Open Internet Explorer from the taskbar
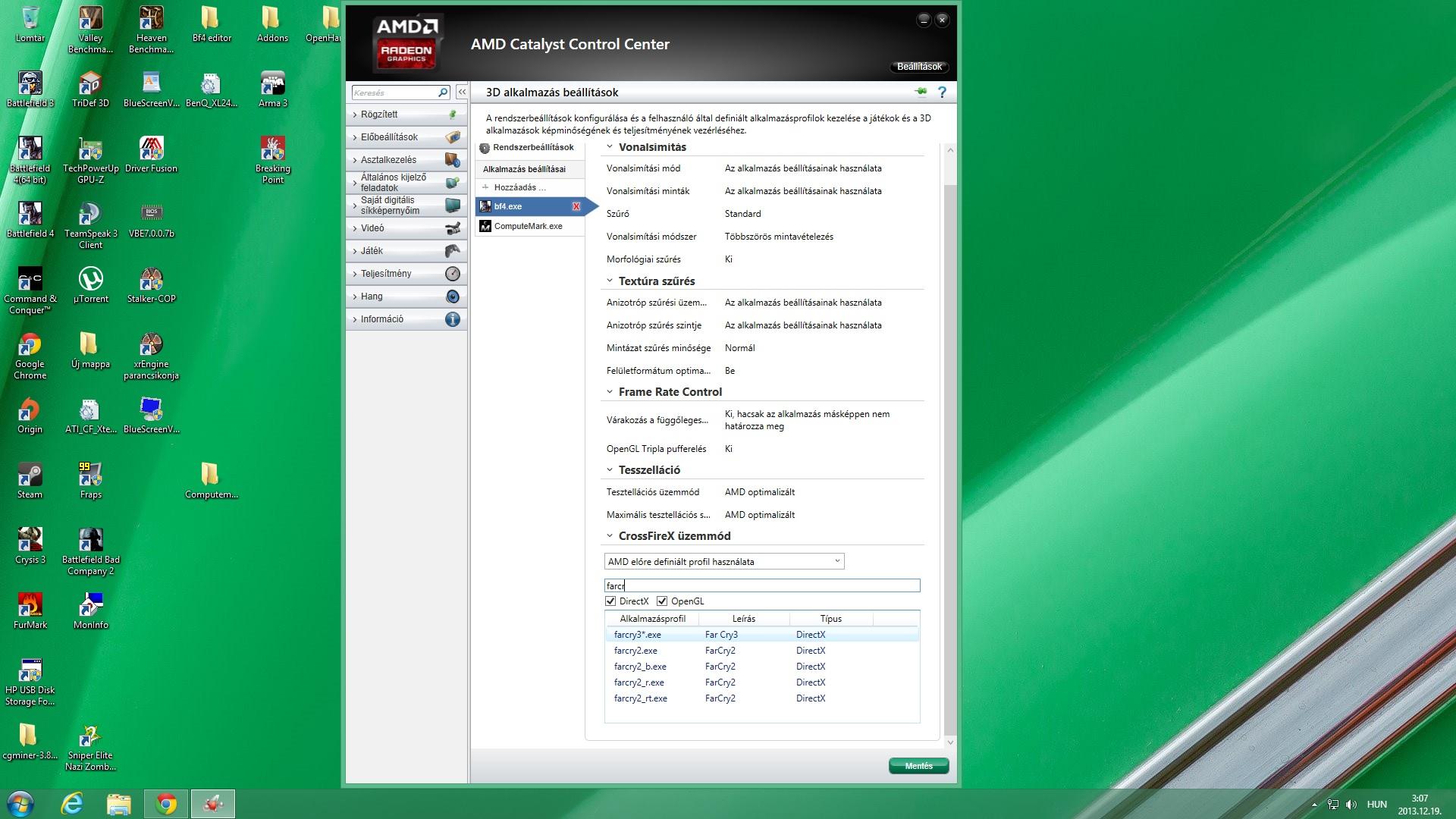 point(71,804)
